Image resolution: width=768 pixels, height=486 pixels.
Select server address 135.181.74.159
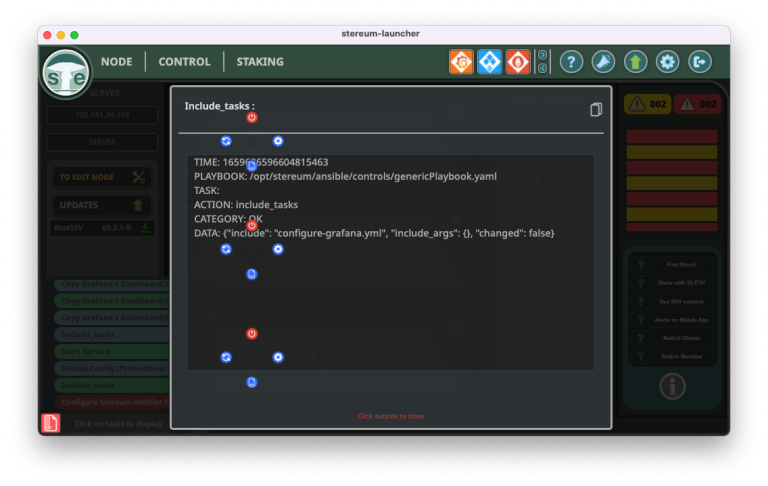click(x=102, y=115)
